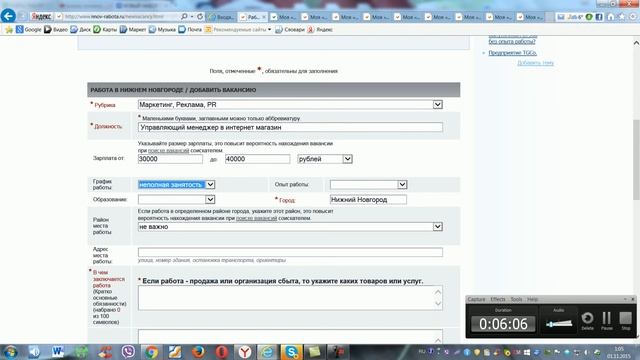This screenshot has height=360, width=640.
Task: Click the salary upper field with 40000
Action: click(258, 159)
